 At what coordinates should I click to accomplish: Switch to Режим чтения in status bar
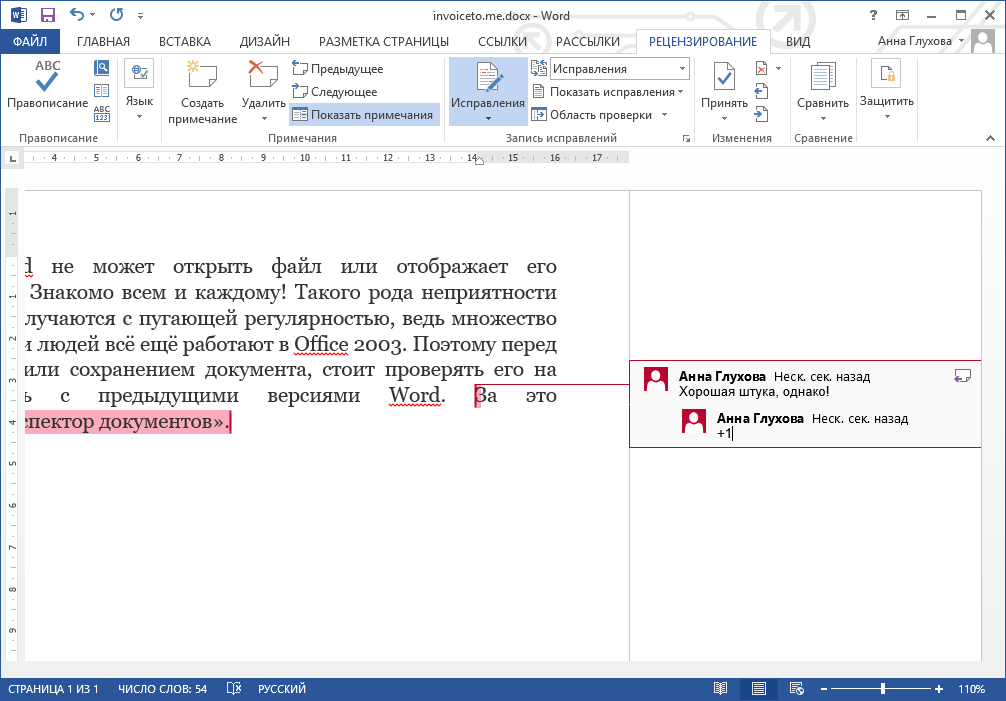click(722, 689)
